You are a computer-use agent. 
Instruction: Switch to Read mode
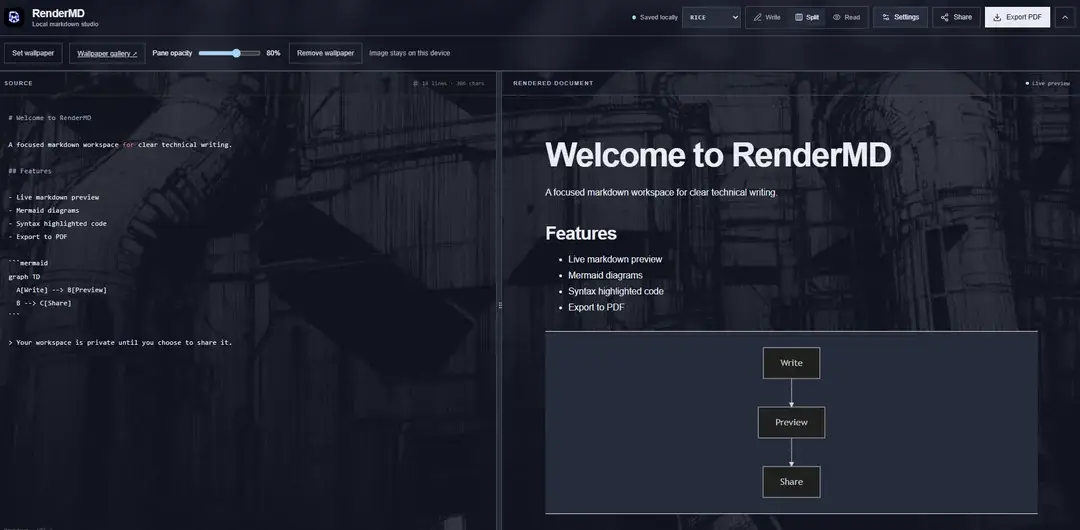tap(847, 17)
